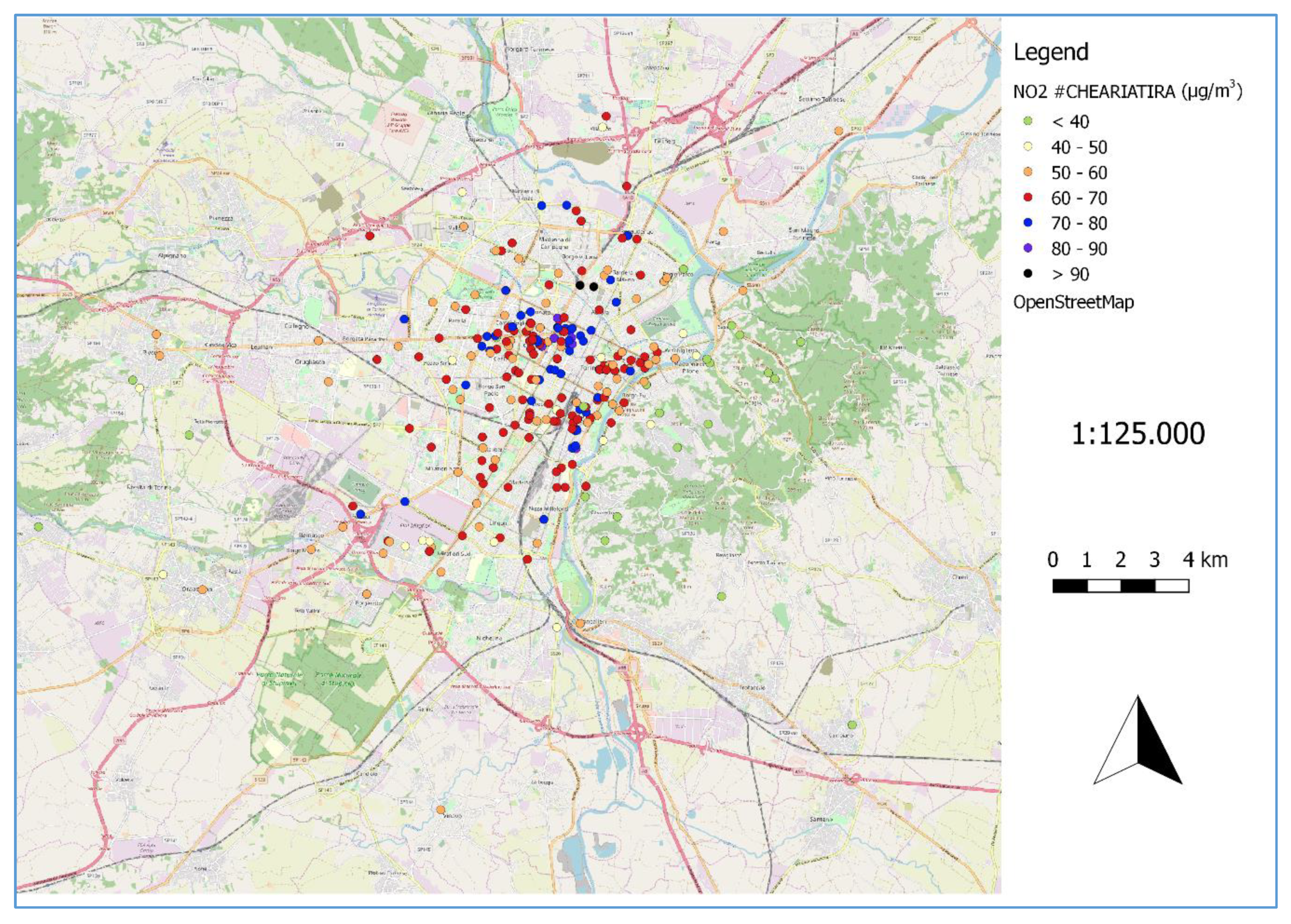The image size is (1291, 924).
Task: Click the black greater-than-90 legend dot
Action: pyautogui.click(x=1028, y=274)
